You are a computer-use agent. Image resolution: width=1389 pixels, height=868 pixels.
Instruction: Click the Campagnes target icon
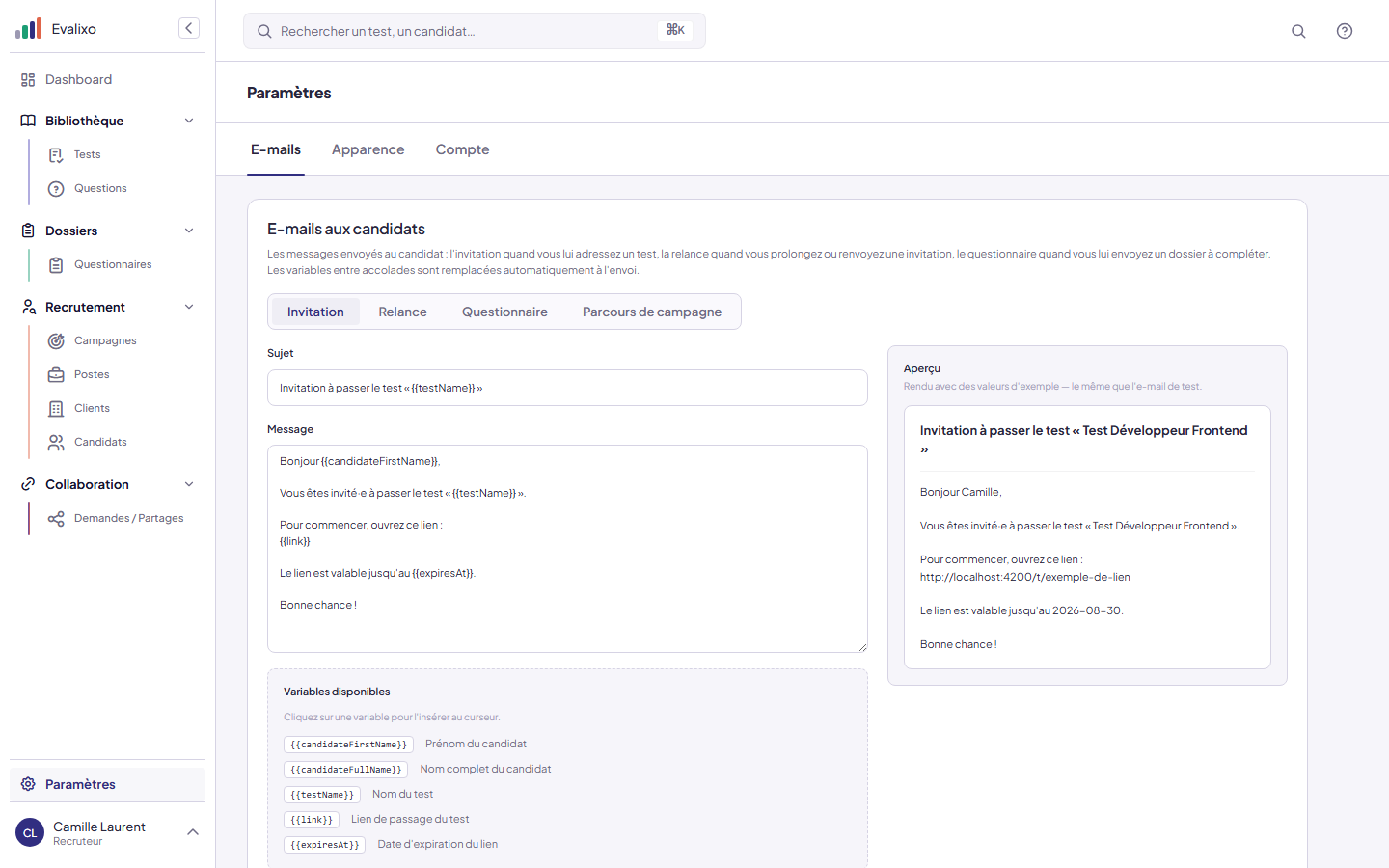tap(56, 341)
